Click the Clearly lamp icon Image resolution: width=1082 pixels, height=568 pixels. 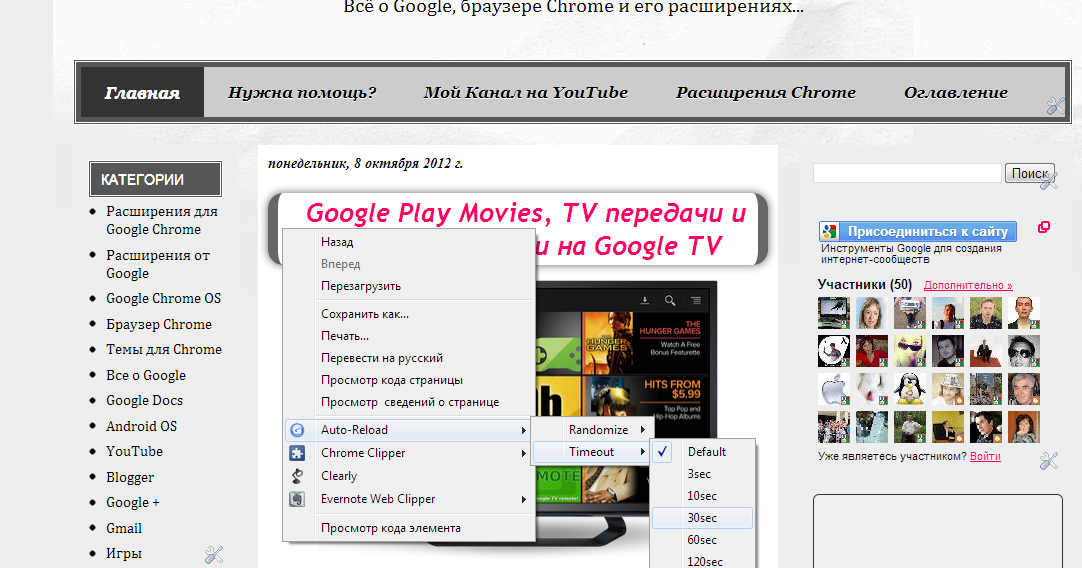pyautogui.click(x=297, y=476)
